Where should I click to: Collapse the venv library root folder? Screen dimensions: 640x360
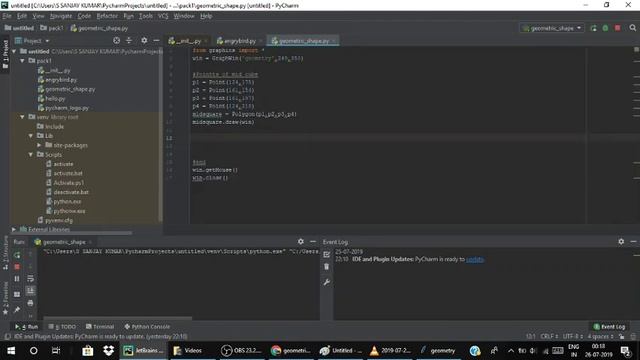click(x=22, y=117)
